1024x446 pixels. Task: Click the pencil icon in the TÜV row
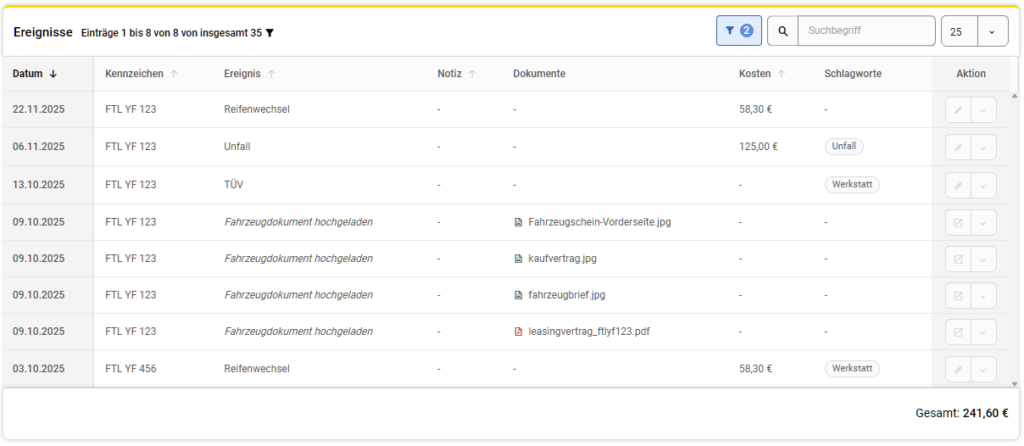click(958, 185)
